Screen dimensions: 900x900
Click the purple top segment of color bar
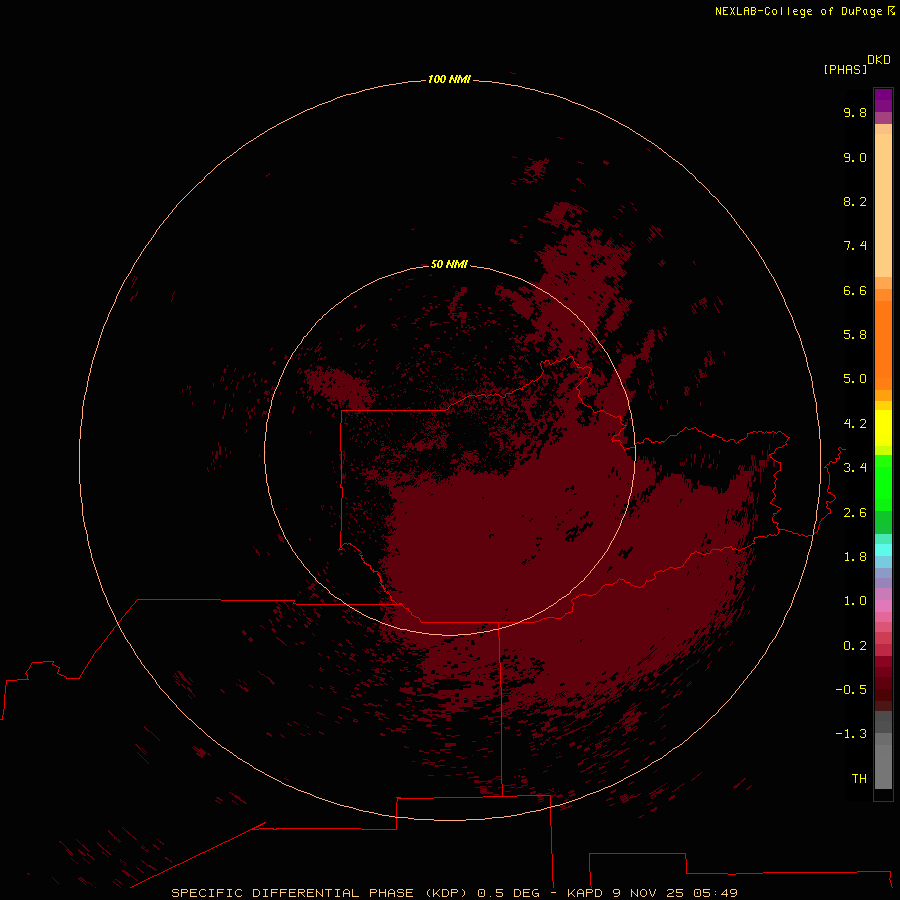pos(883,100)
